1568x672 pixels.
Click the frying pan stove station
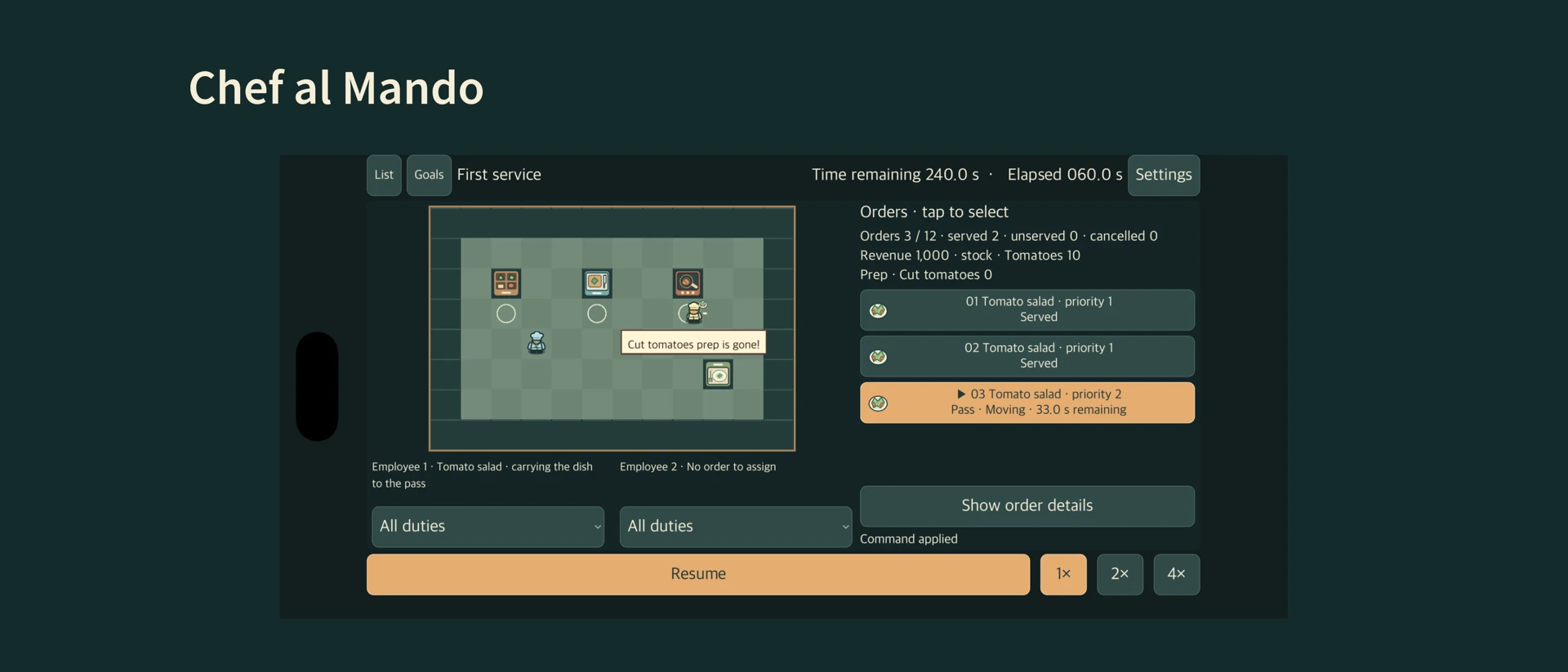tap(688, 283)
